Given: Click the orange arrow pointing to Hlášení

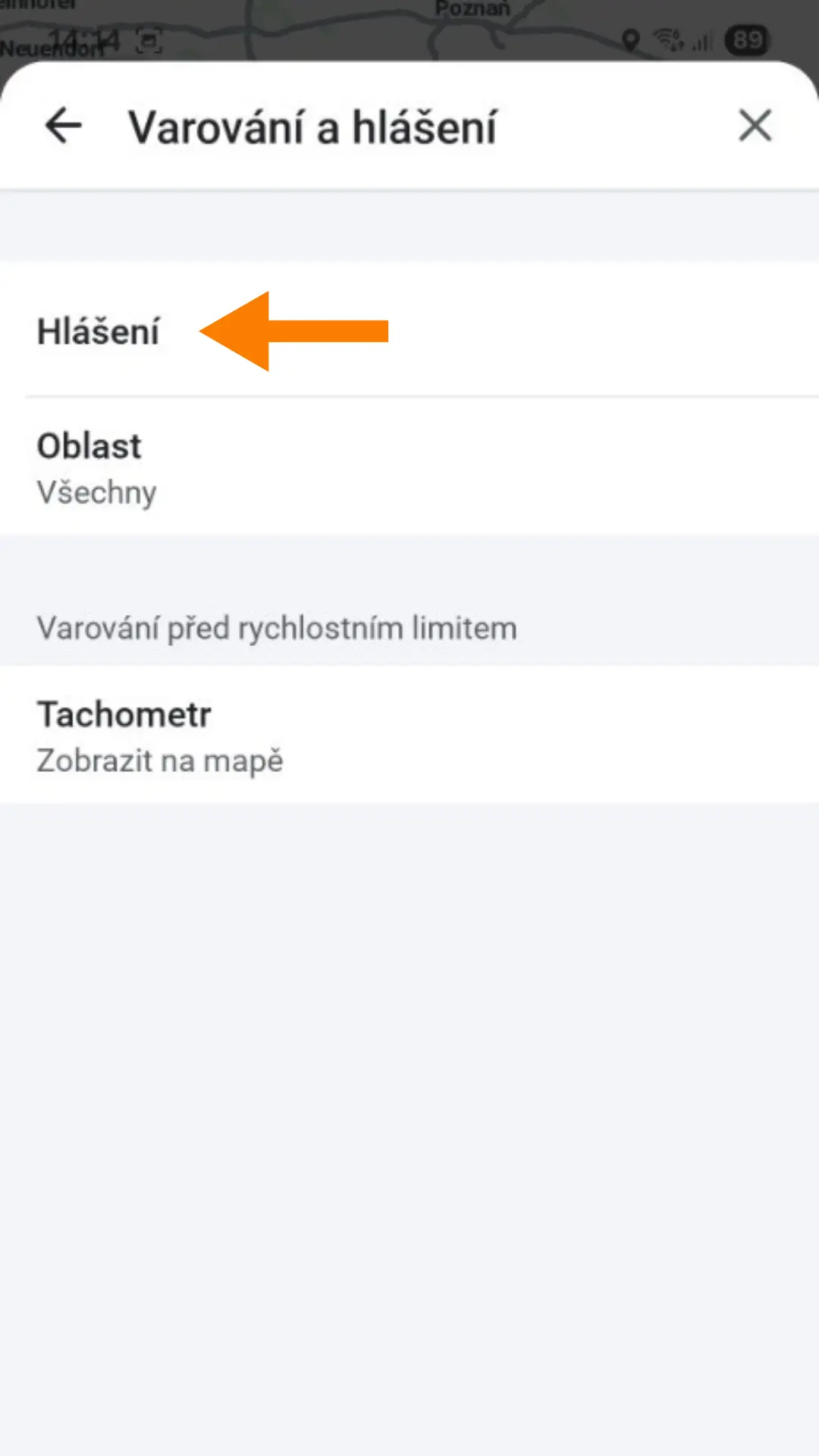Looking at the screenshot, I should coord(294,331).
